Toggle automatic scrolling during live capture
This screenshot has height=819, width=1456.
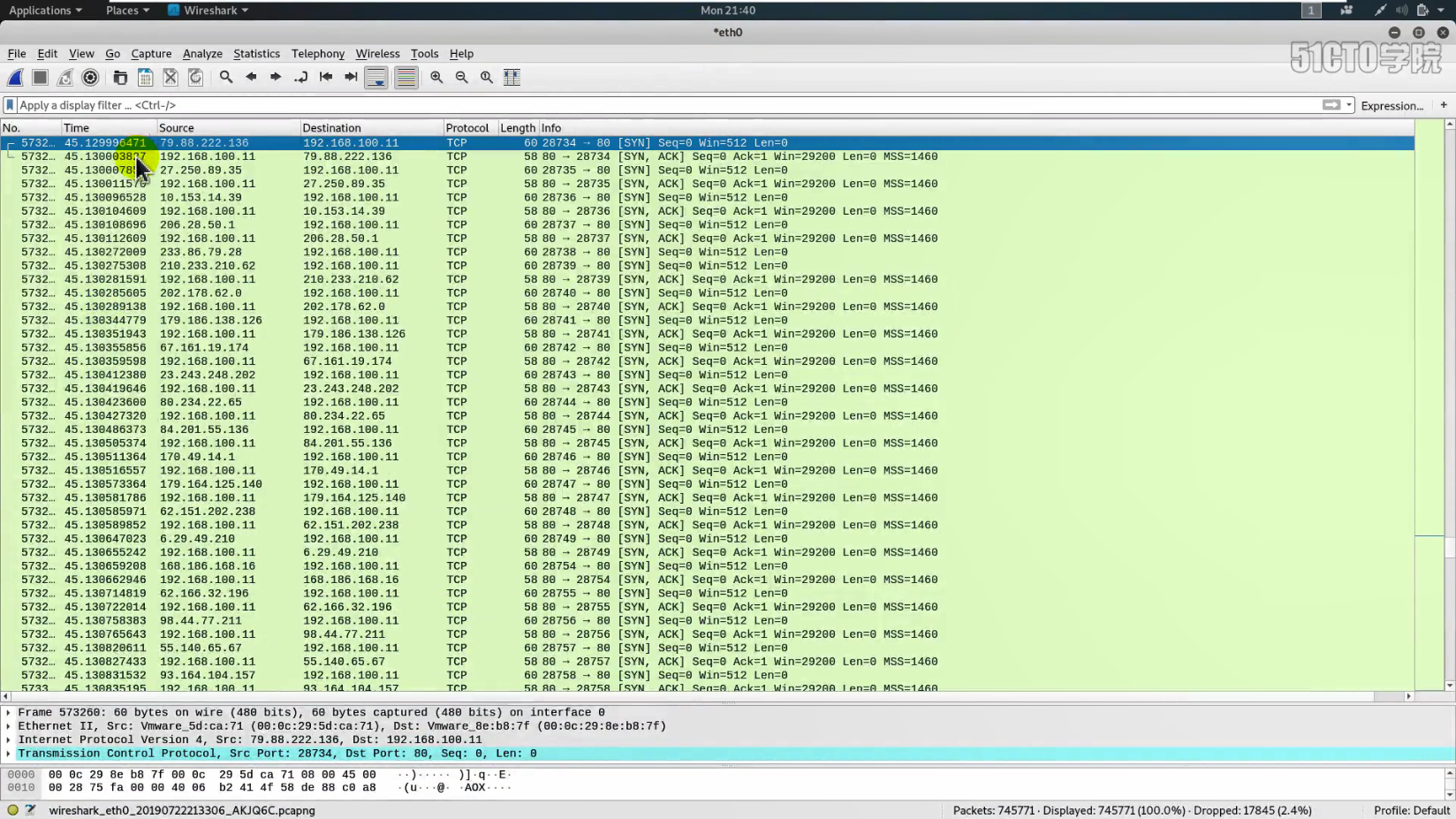[375, 77]
